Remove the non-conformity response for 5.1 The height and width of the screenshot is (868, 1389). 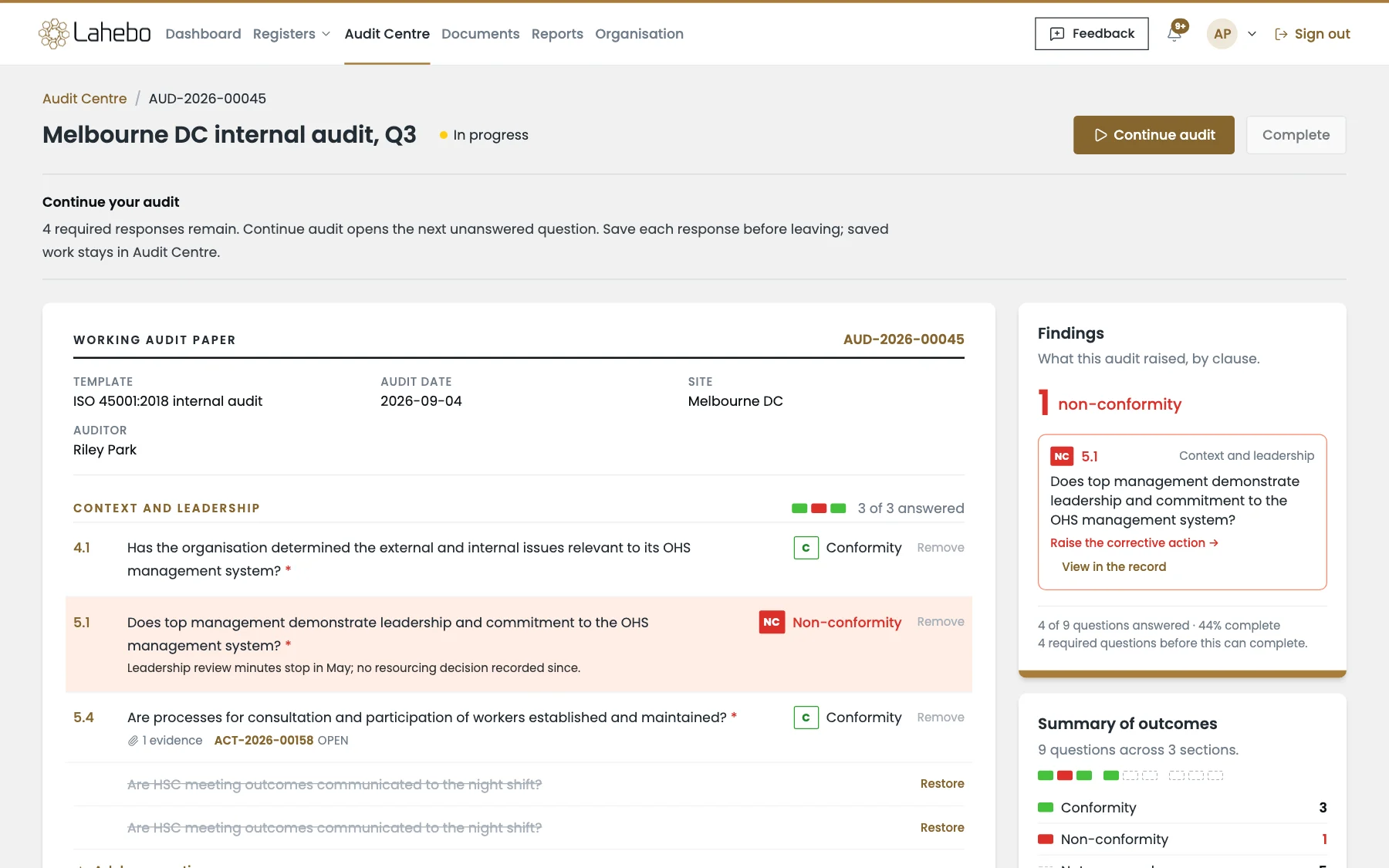tap(941, 622)
